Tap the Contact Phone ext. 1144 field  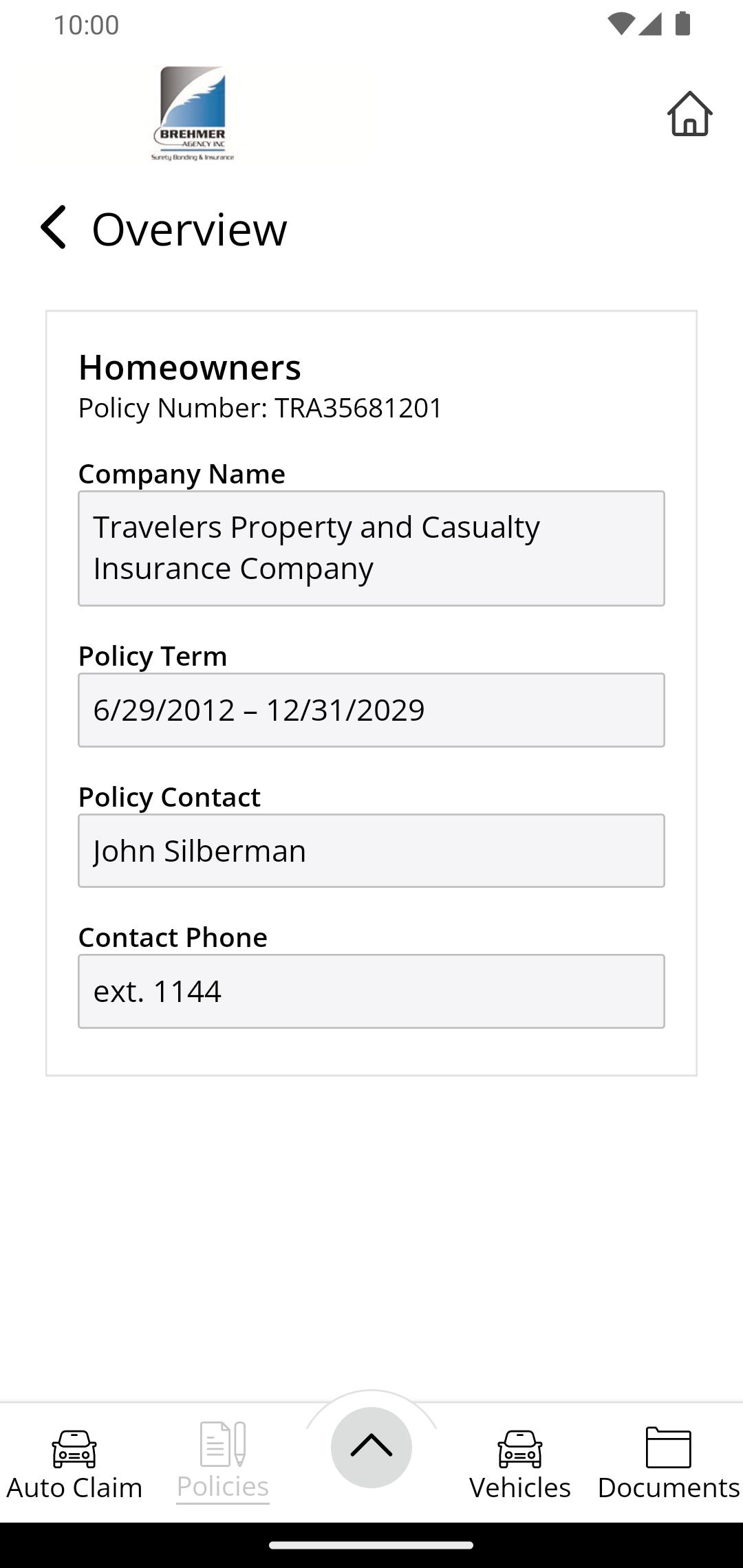[x=371, y=991]
